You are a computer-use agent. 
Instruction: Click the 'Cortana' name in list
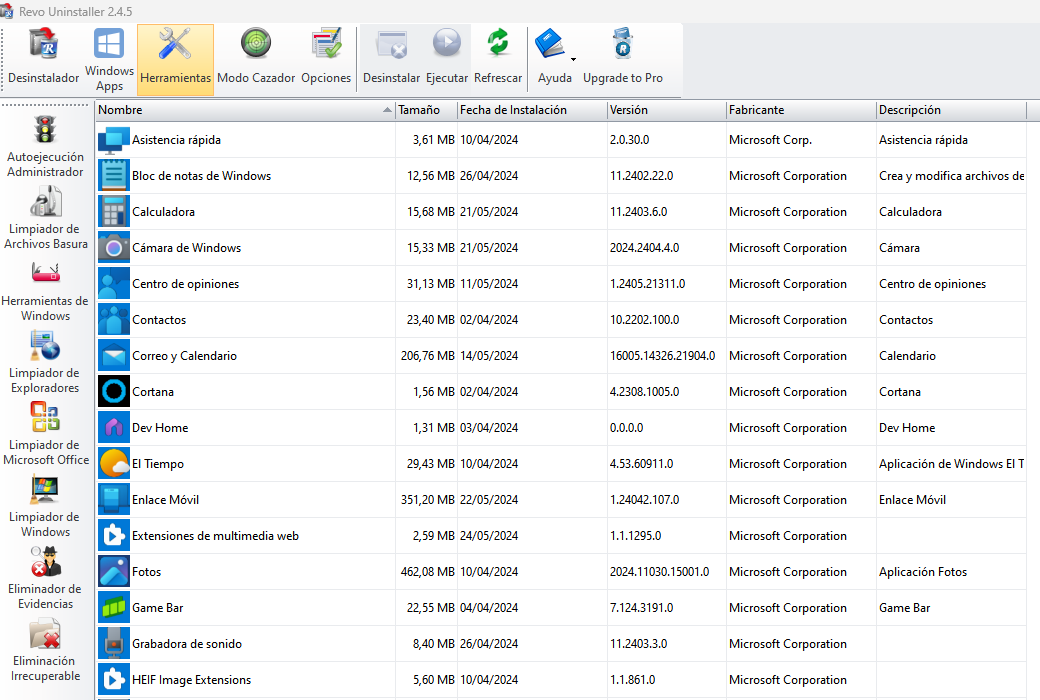(x=153, y=391)
